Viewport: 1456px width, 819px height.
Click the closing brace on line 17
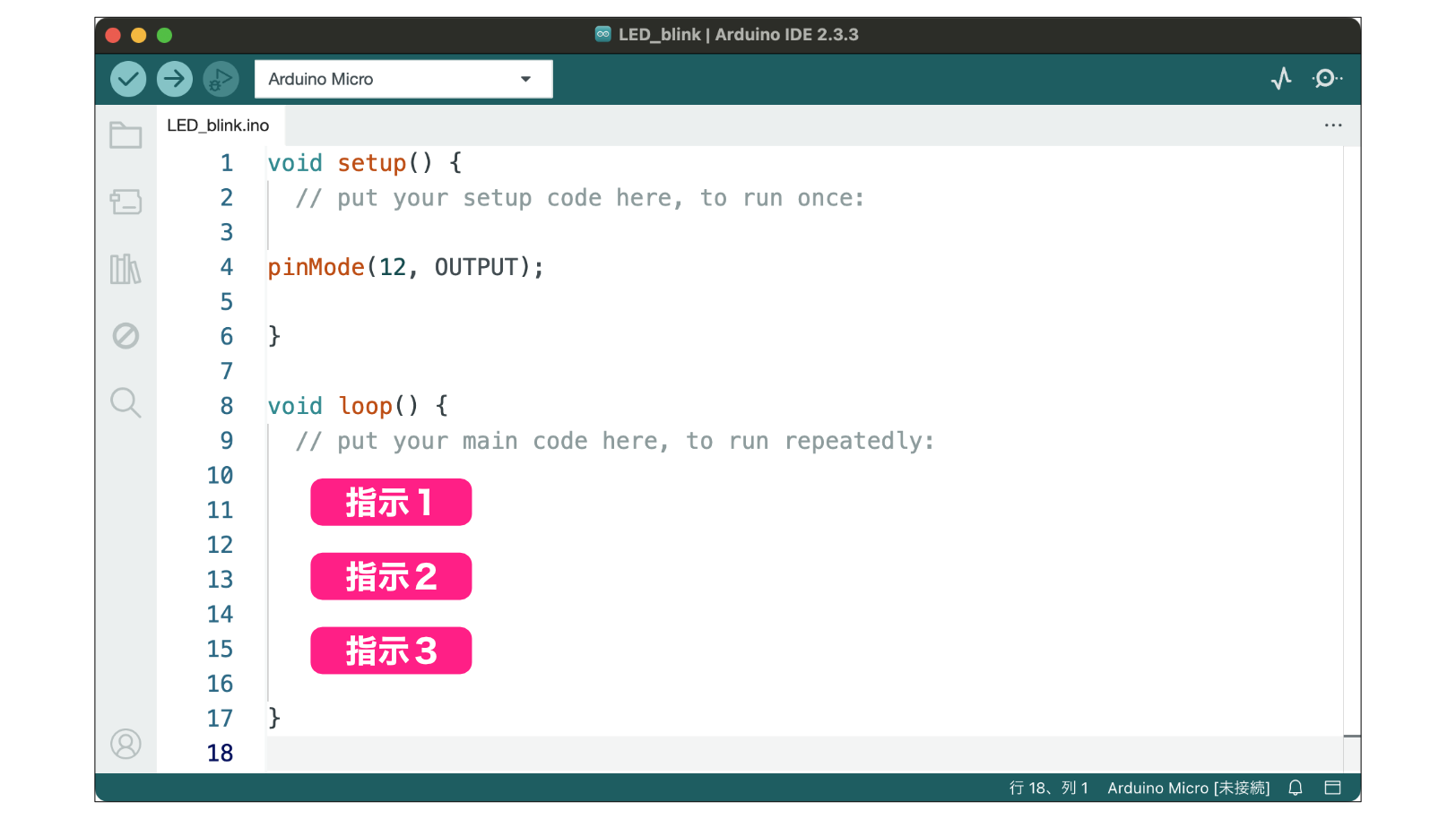pos(274,718)
